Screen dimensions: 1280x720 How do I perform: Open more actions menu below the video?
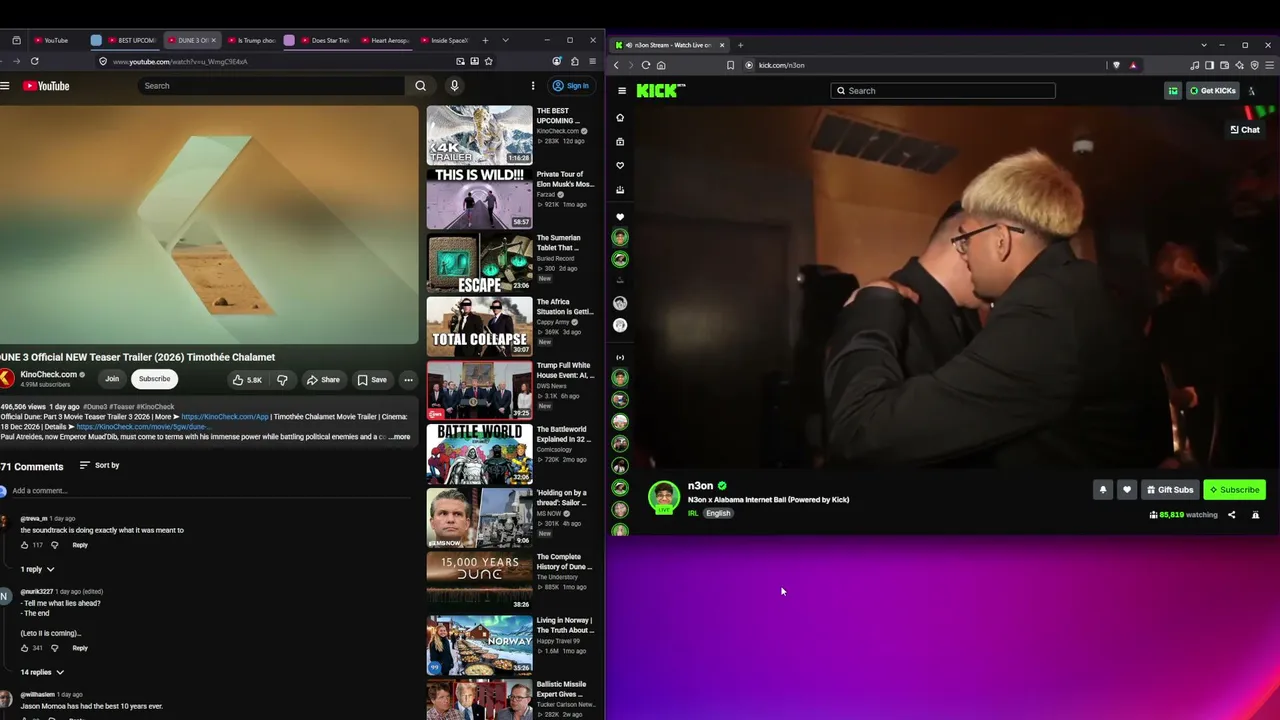pyautogui.click(x=408, y=380)
